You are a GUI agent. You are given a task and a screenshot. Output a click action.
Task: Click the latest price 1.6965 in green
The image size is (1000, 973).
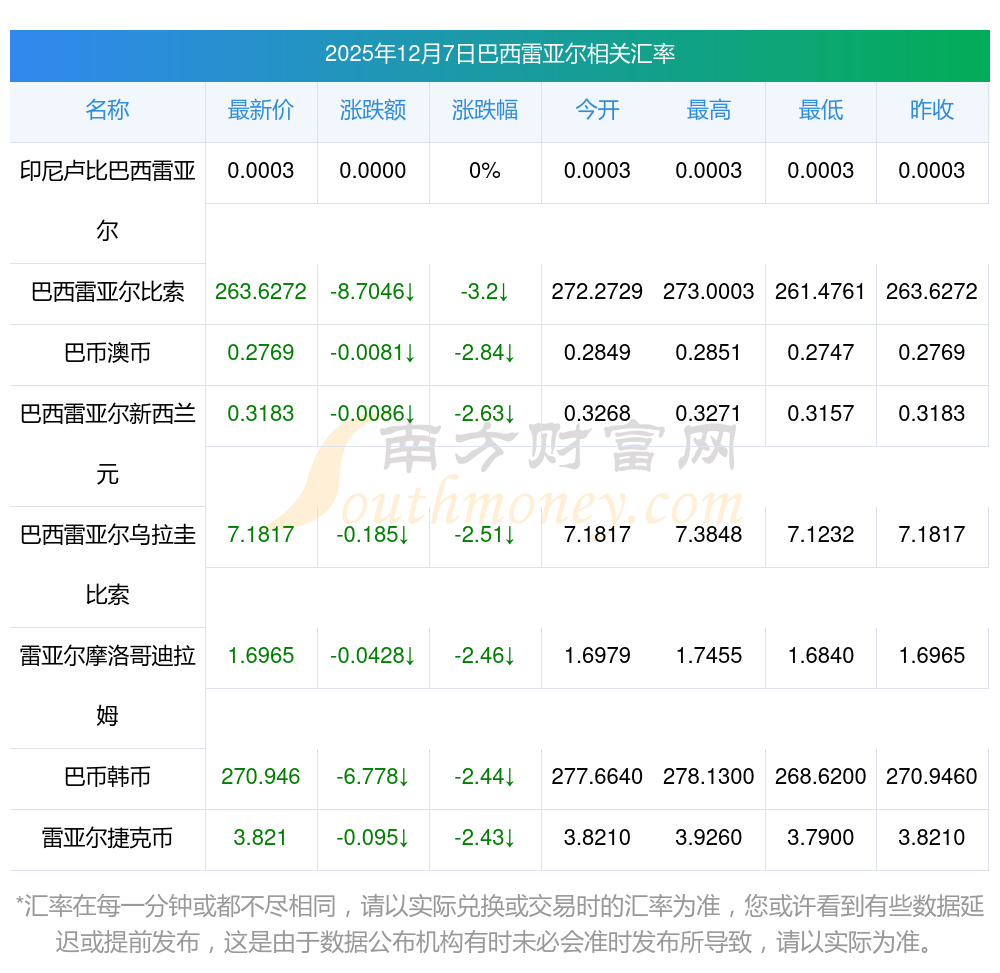point(261,655)
